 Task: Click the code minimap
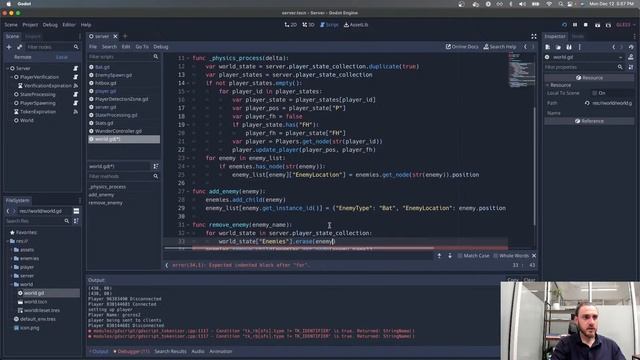[x=521, y=70]
